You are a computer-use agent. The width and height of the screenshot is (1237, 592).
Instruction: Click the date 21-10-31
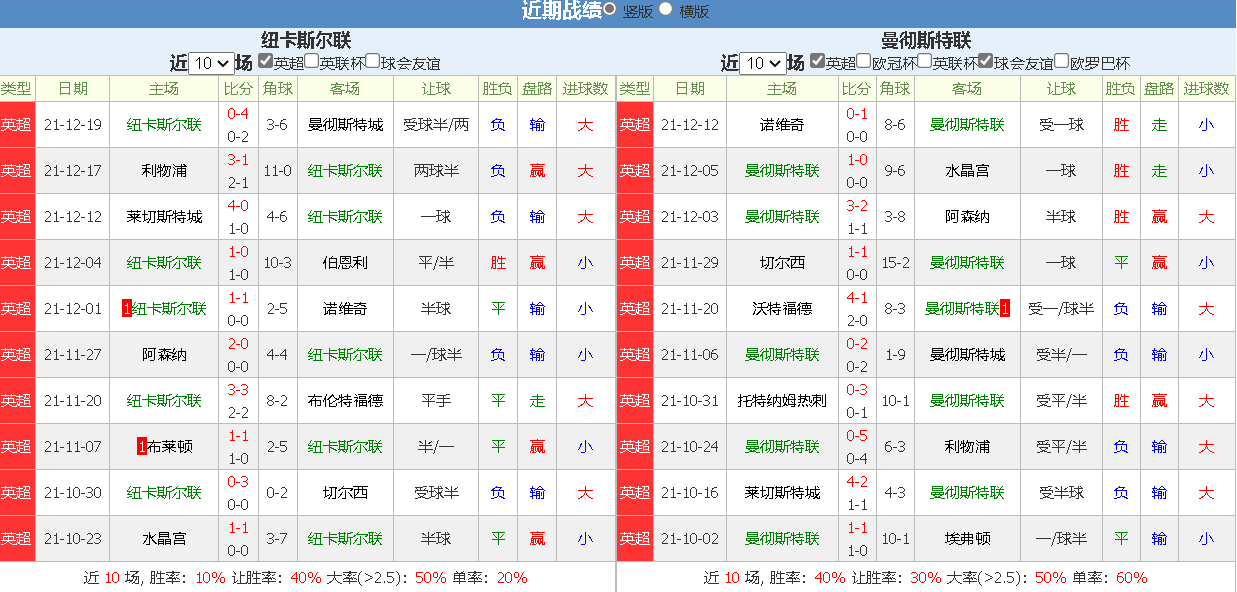coord(690,401)
